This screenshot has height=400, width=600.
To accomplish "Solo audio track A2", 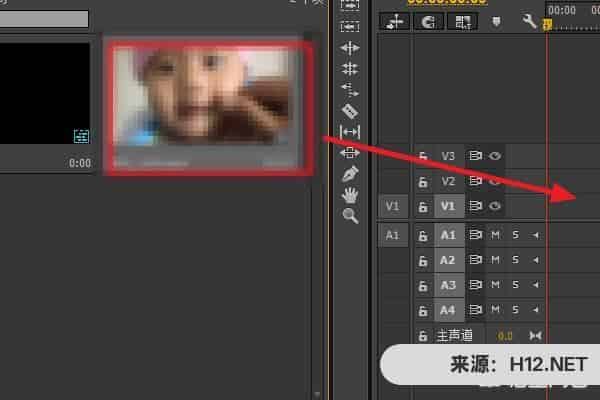I will (x=516, y=260).
